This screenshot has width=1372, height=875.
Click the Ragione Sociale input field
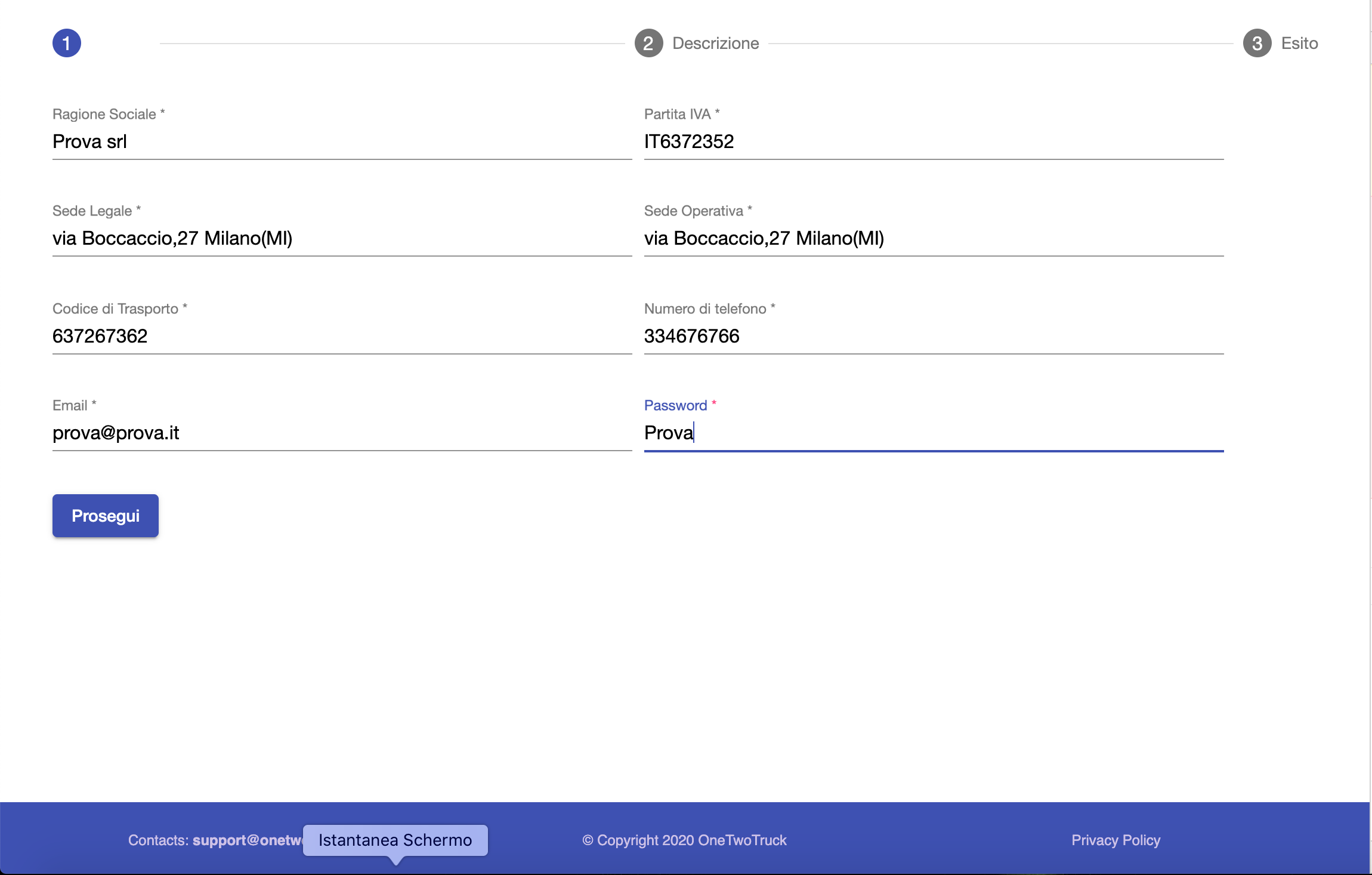[x=342, y=141]
